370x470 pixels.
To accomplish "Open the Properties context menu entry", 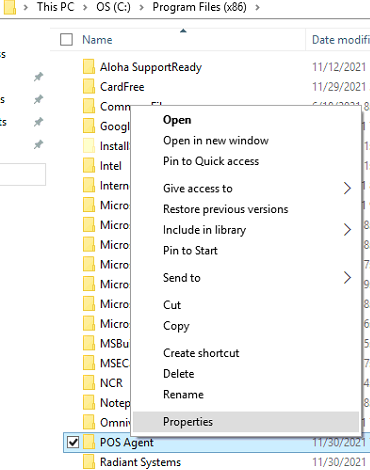I will [246, 422].
